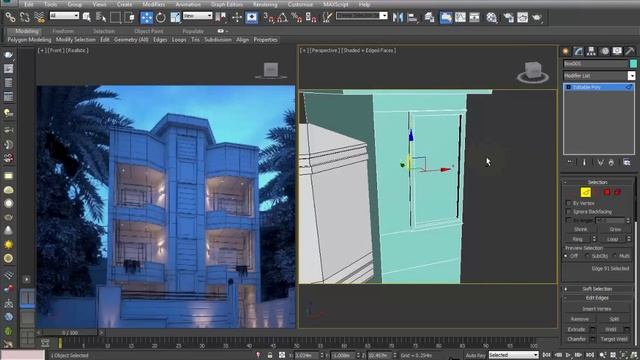Screen dimensions: 640x360
Task: Select Off preview selection radio
Action: pyautogui.click(x=566, y=256)
